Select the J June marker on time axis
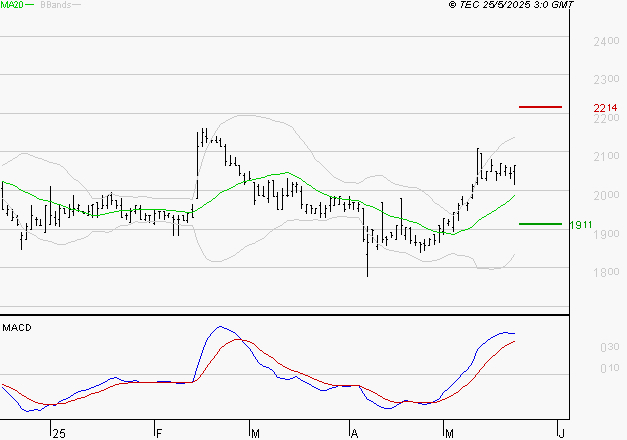 (561, 434)
